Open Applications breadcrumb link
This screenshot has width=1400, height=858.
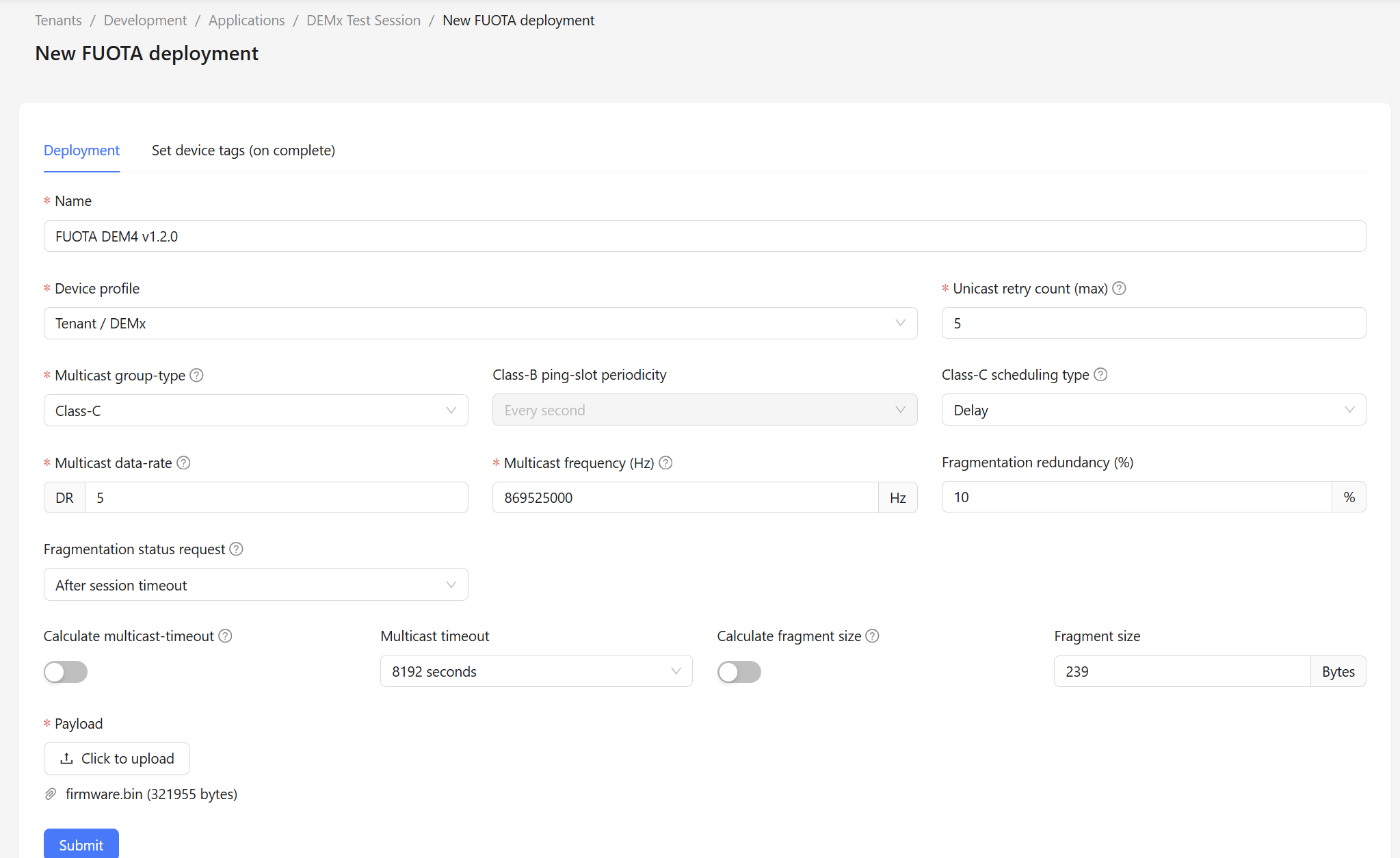[x=246, y=21]
